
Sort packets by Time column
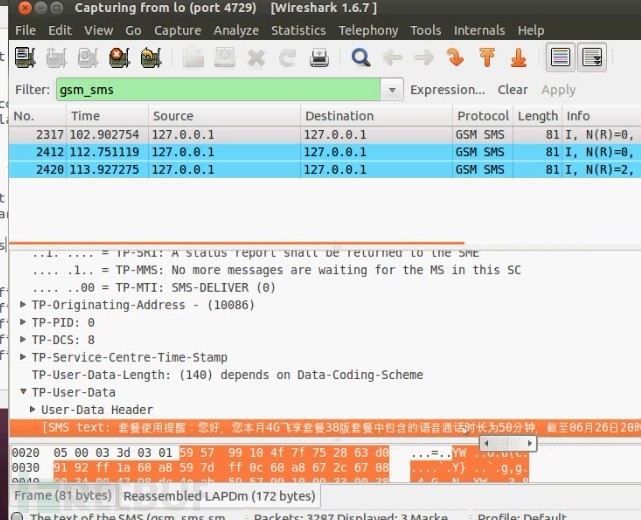pos(108,116)
